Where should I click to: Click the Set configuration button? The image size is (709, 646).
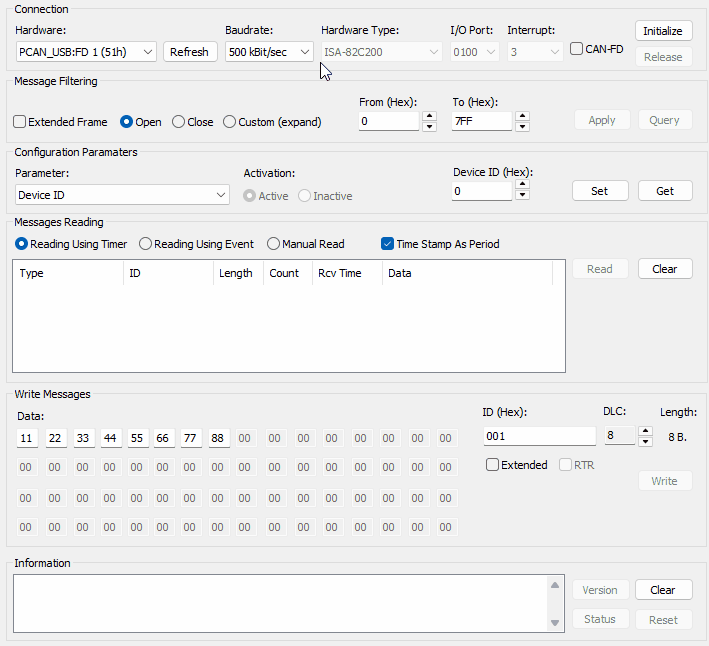(x=600, y=191)
